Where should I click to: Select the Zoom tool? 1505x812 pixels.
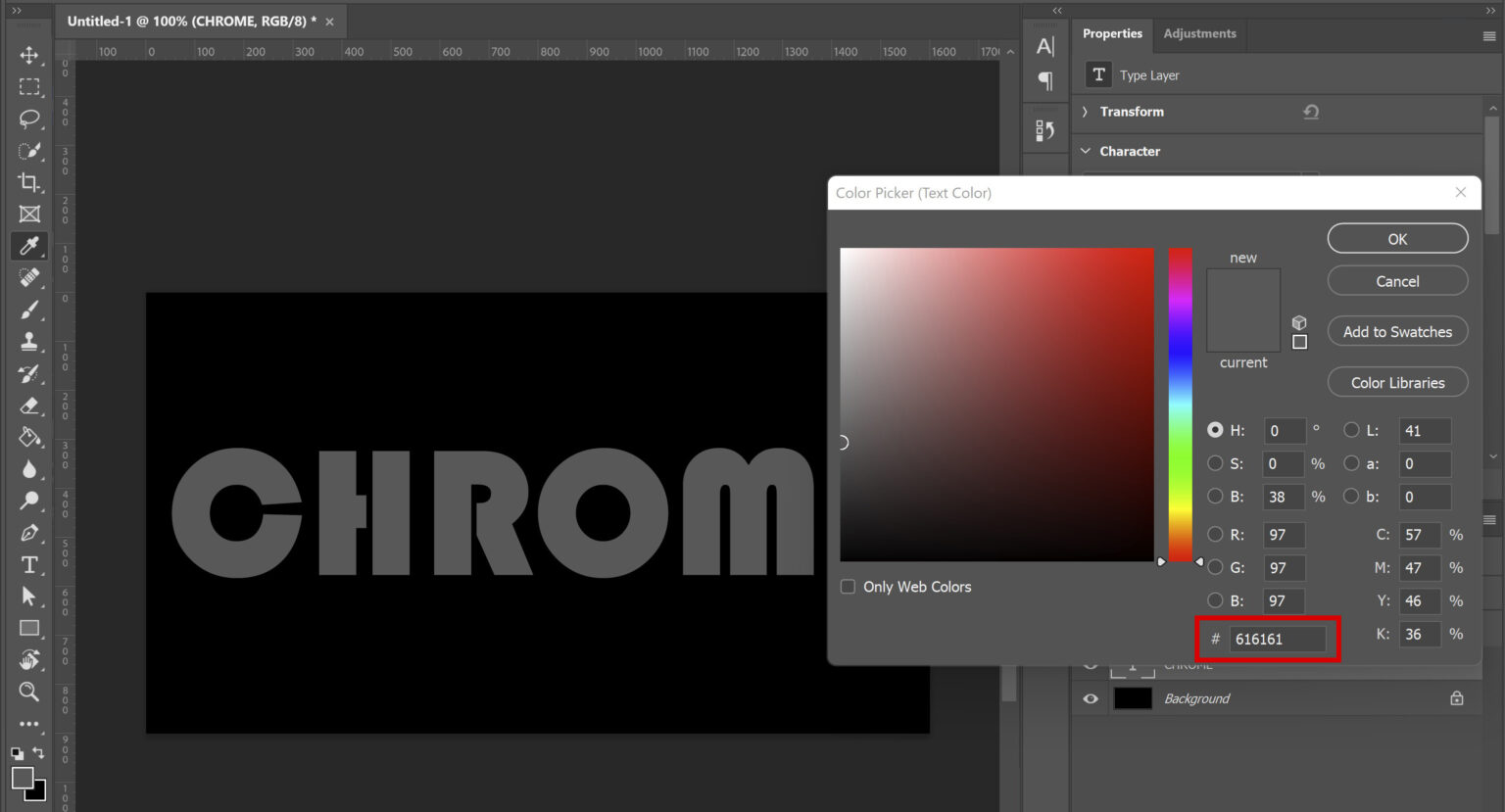click(28, 693)
